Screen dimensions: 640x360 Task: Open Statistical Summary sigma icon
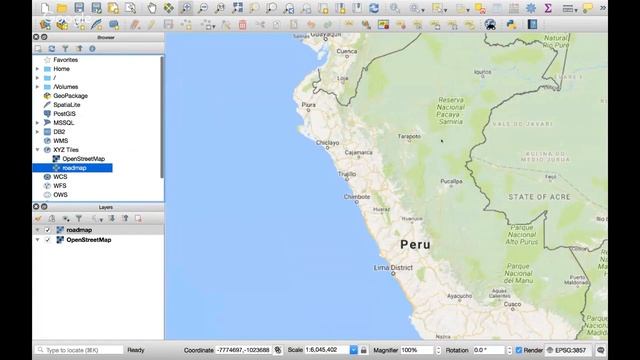[x=548, y=8]
